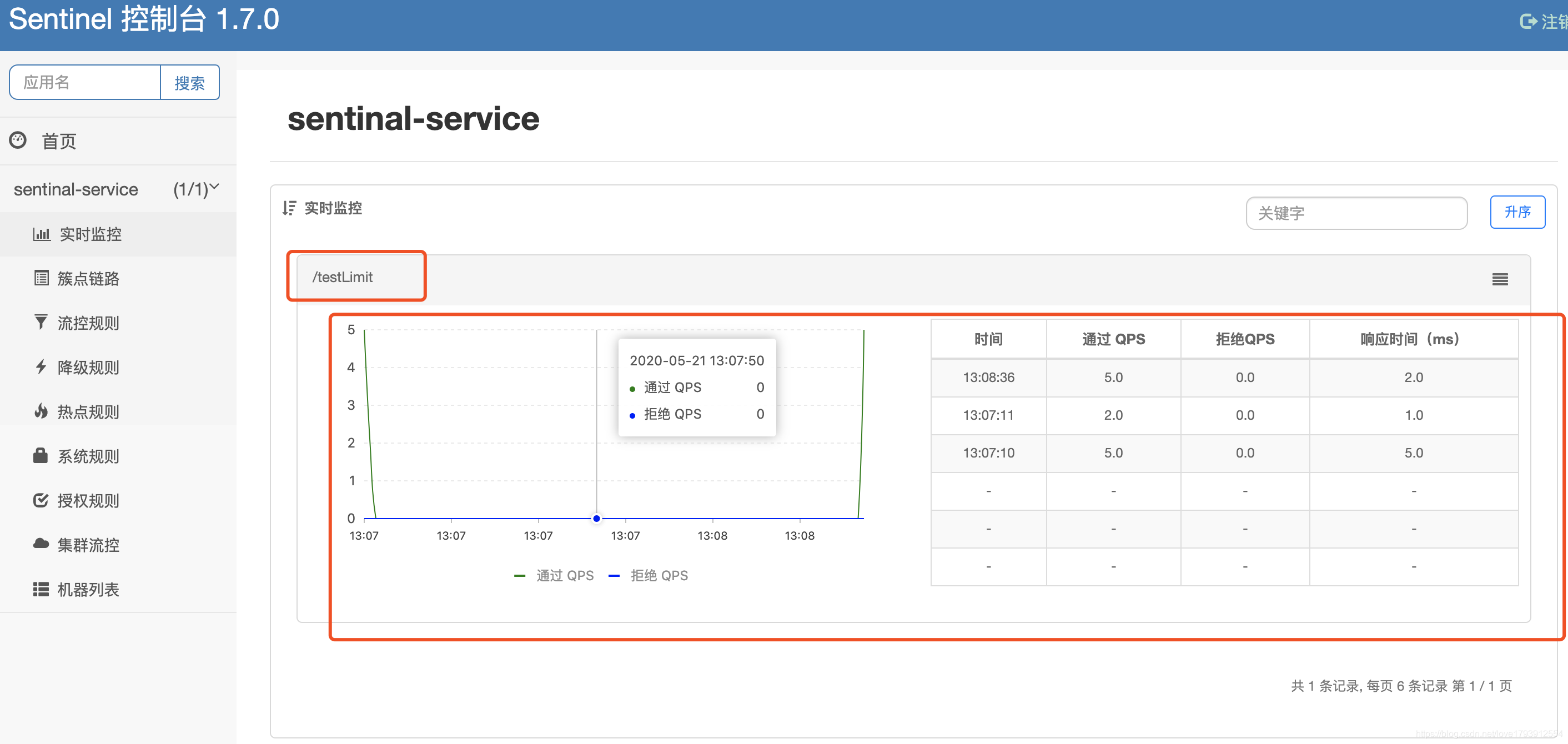Click the dashboard icon next to 首页

[18, 140]
